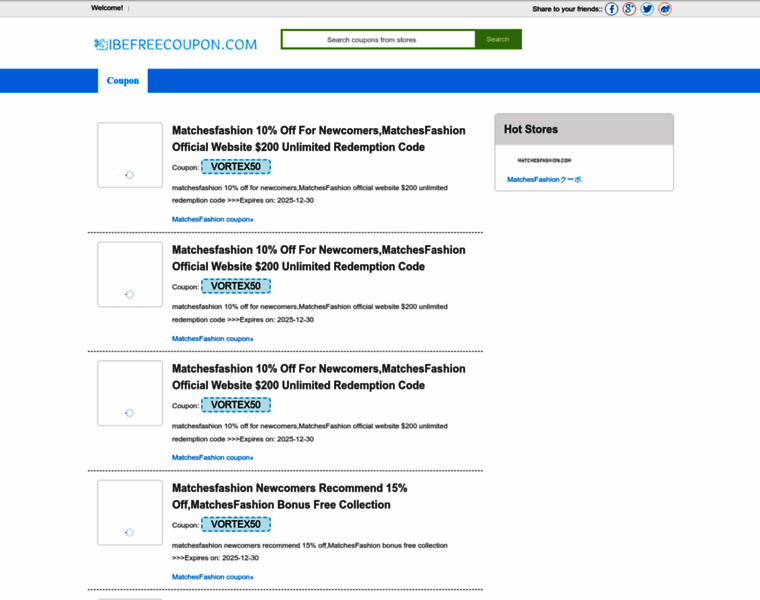Click the 'Share to your friends::' label

[567, 9]
